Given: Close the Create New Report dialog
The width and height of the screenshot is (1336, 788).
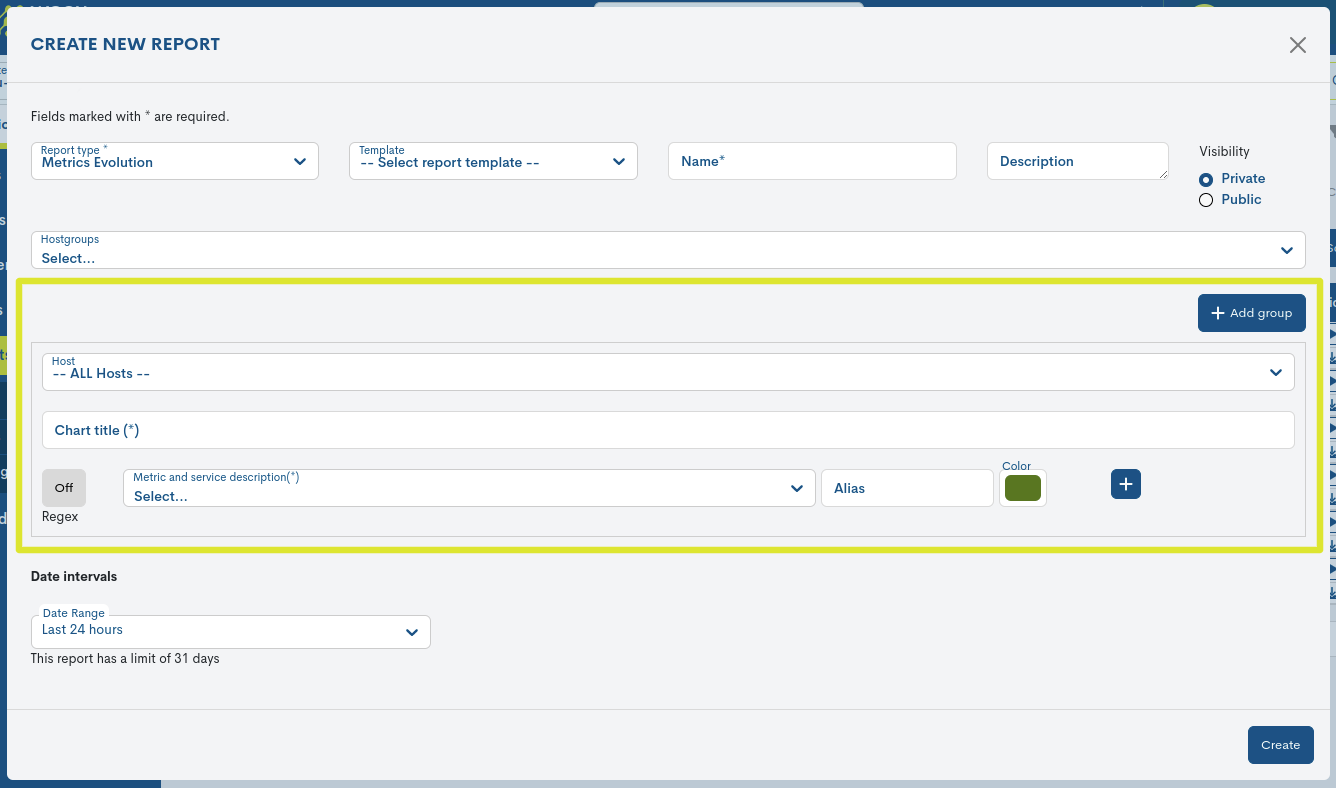Looking at the screenshot, I should [x=1297, y=45].
